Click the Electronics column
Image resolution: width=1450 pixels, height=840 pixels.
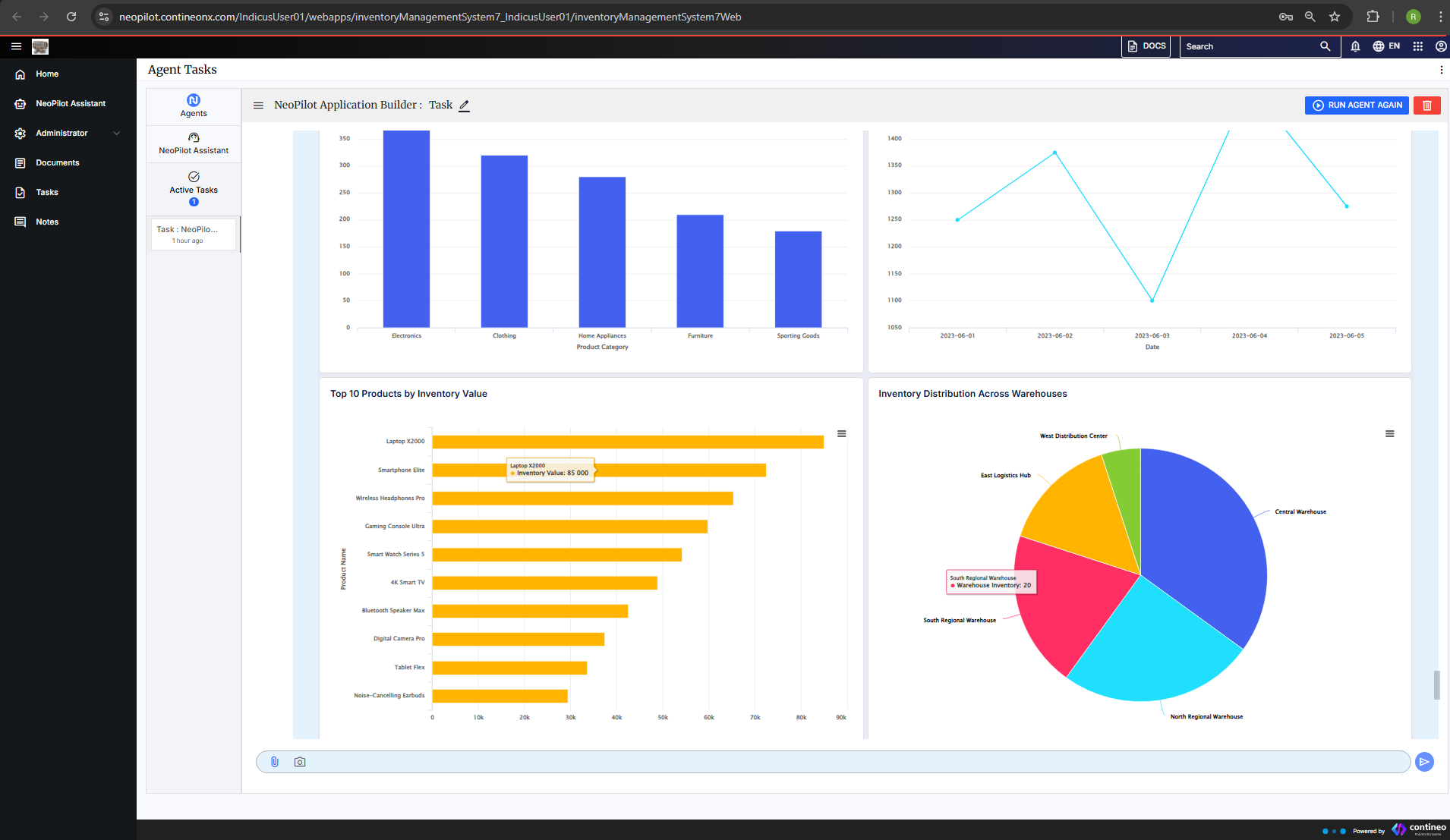click(x=406, y=229)
